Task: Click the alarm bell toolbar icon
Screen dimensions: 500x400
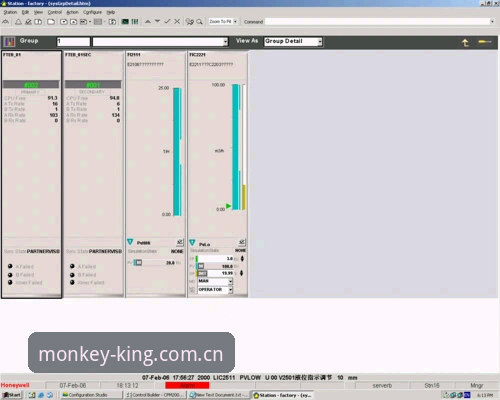Action: point(18,22)
